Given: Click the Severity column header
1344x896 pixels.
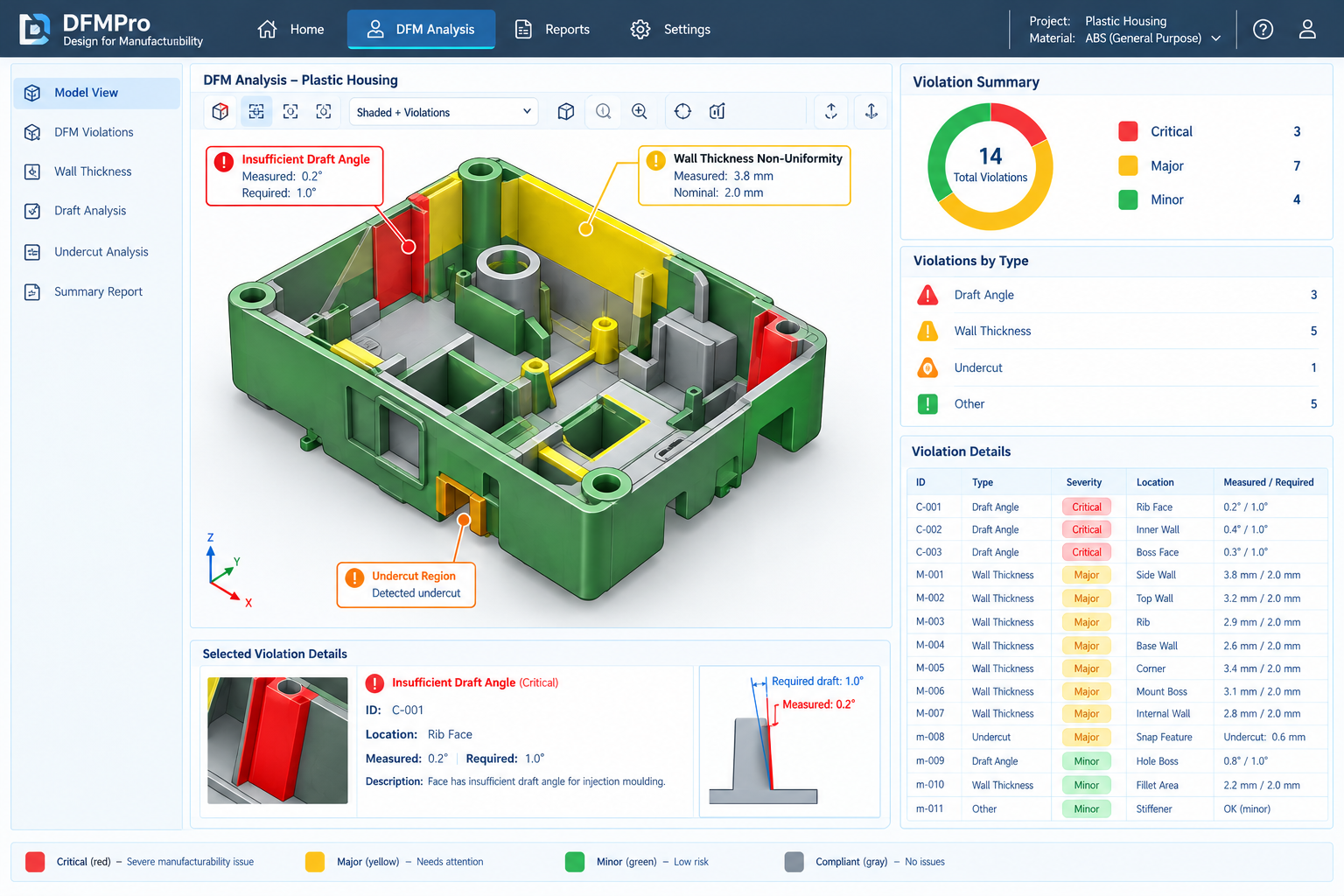Looking at the screenshot, I should [x=1084, y=482].
